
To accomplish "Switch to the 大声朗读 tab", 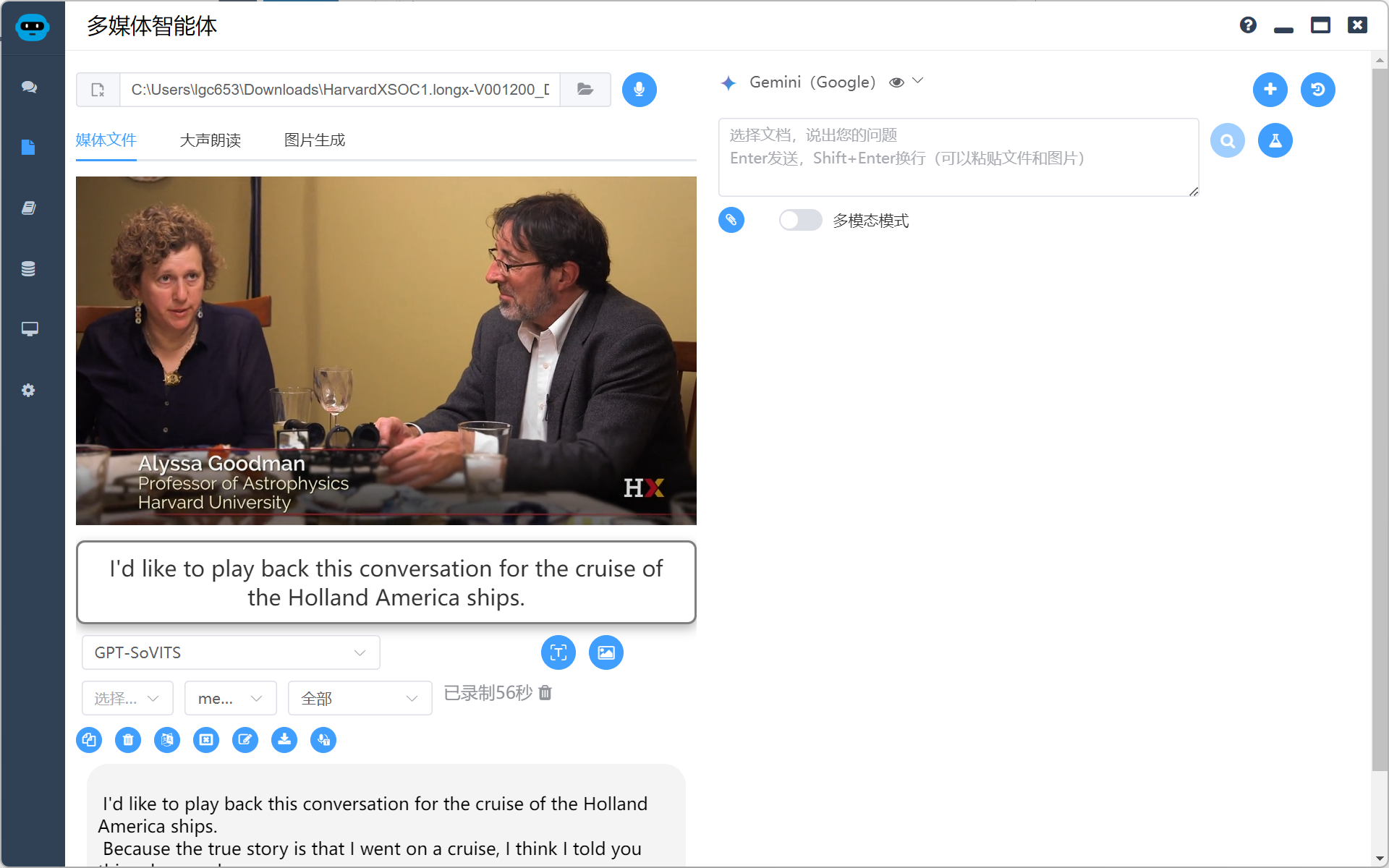I will (x=210, y=140).
